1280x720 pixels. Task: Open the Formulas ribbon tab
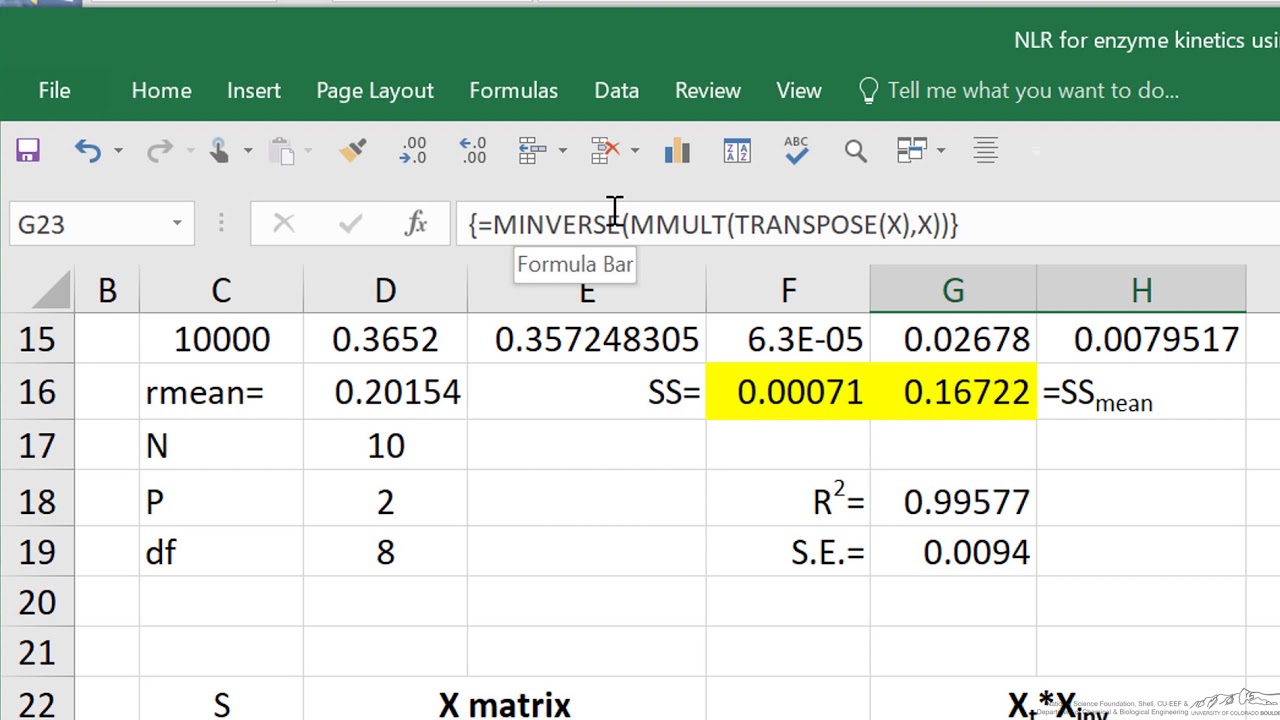[513, 91]
